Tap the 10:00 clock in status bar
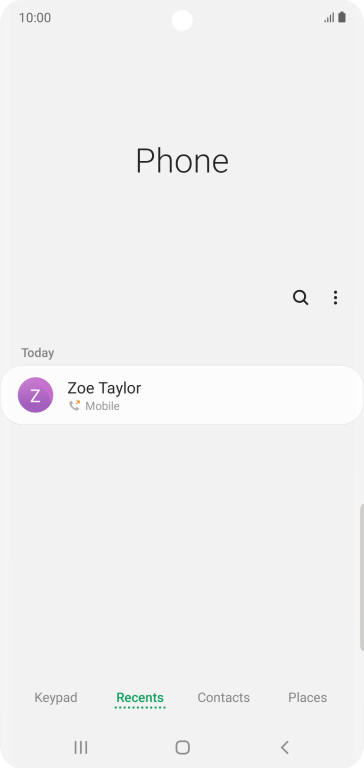The height and width of the screenshot is (768, 364). pos(35,18)
